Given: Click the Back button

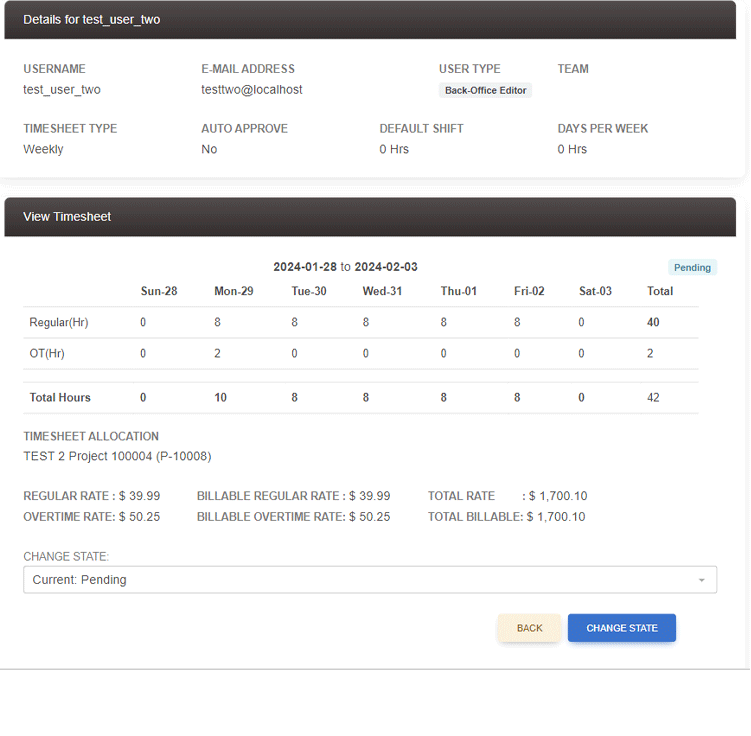Looking at the screenshot, I should (x=529, y=628).
